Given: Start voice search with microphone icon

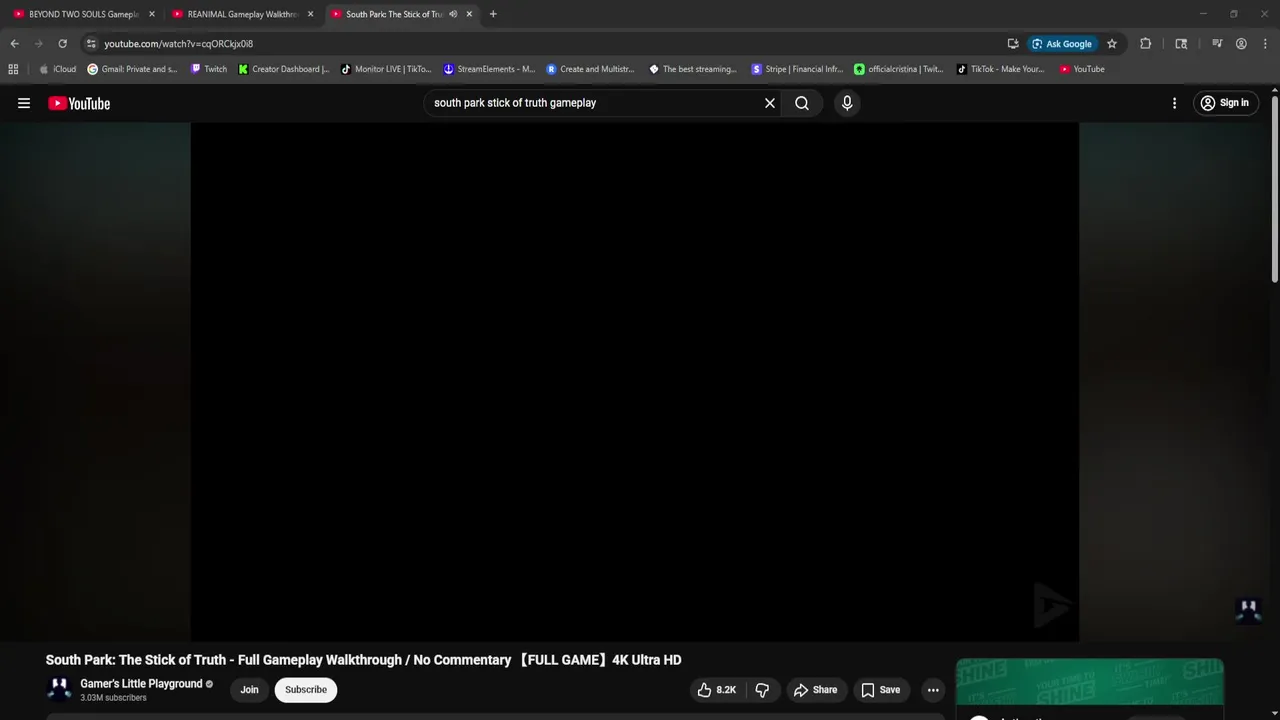Looking at the screenshot, I should click(847, 103).
